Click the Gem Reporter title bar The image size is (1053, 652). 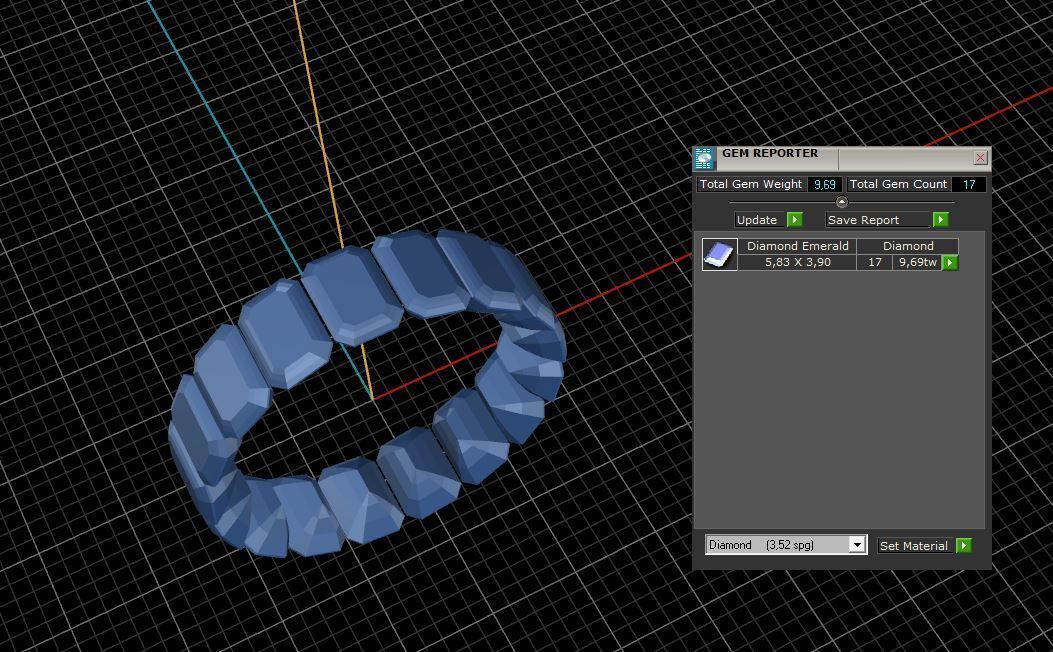(x=843, y=158)
